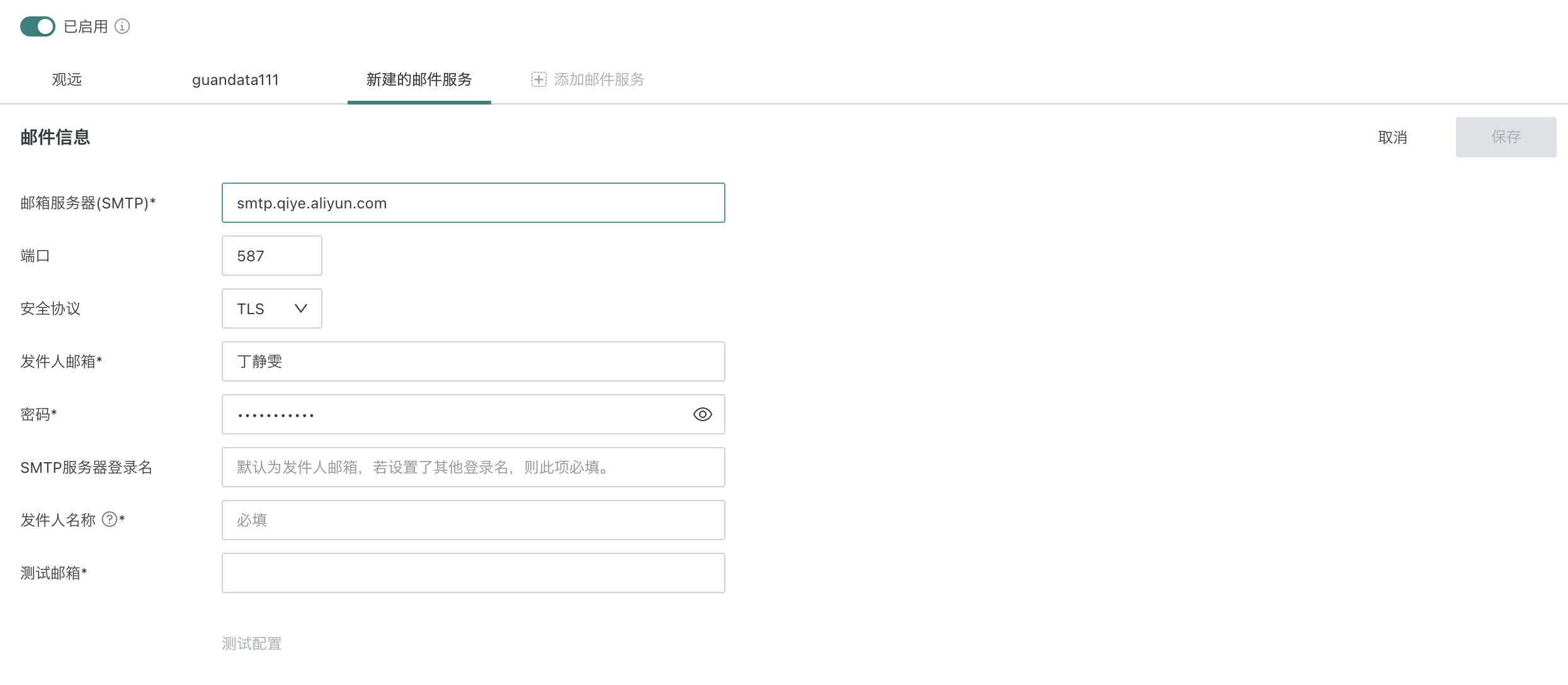Focus the SMTP服务器登录名 input field
1568x685 pixels.
pyautogui.click(x=473, y=467)
